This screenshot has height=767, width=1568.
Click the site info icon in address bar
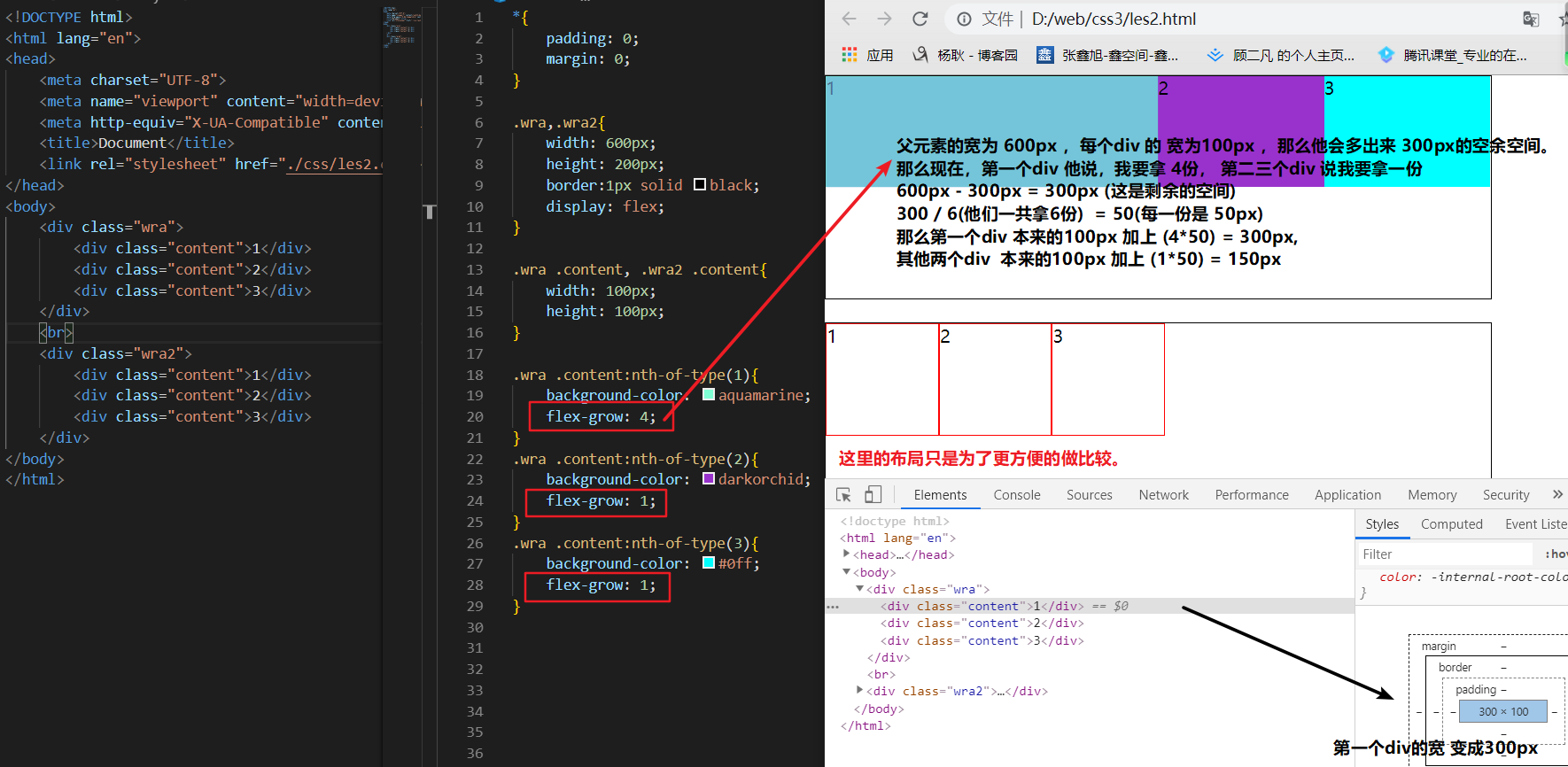[964, 19]
